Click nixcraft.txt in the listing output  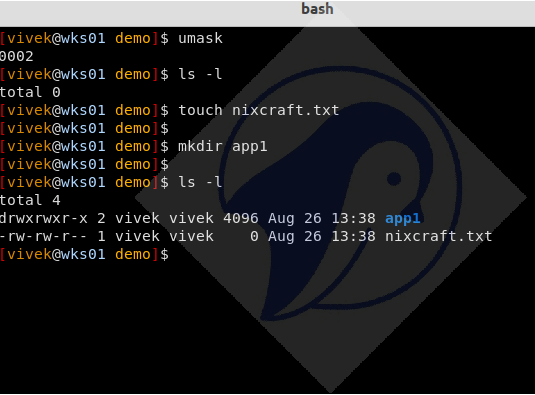click(438, 236)
